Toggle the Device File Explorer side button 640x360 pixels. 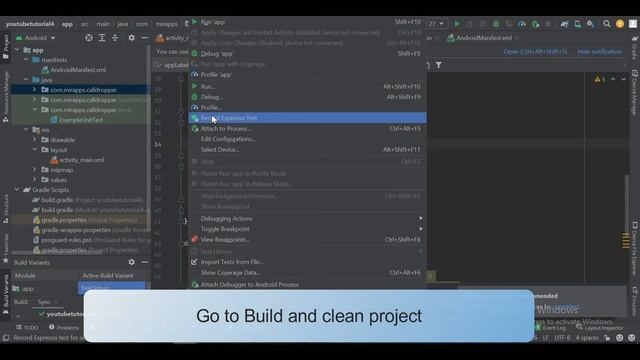tap(635, 249)
